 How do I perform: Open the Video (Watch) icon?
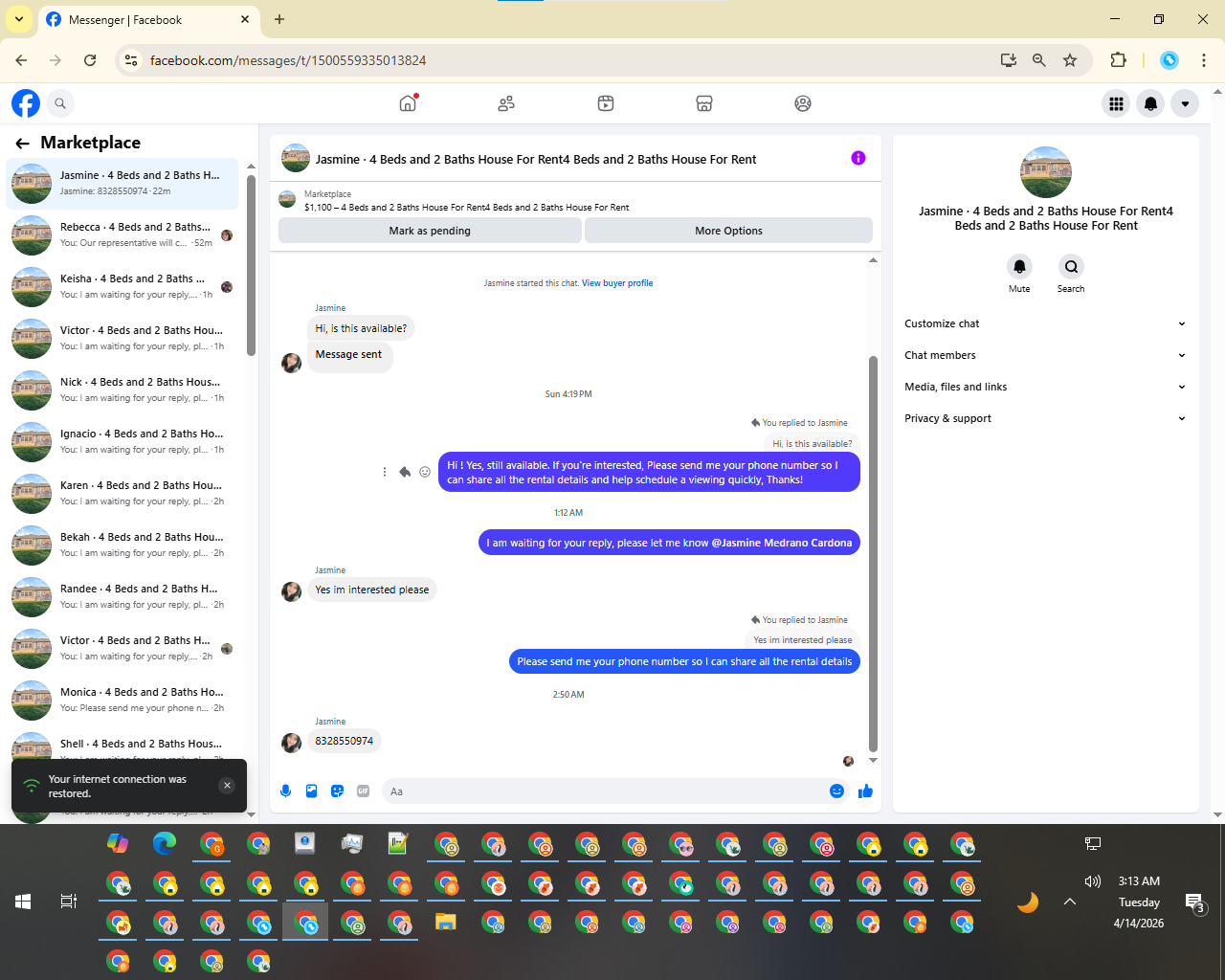(606, 103)
